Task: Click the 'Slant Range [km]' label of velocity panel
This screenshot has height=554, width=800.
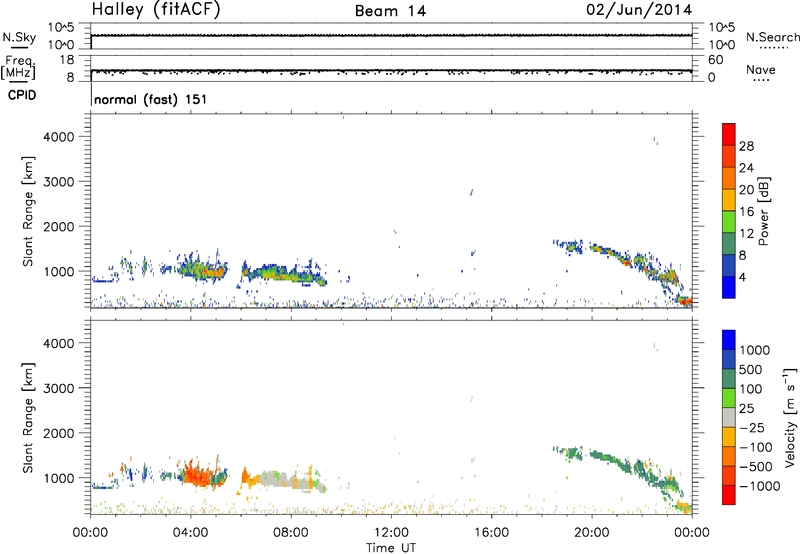Action: [x=28, y=417]
